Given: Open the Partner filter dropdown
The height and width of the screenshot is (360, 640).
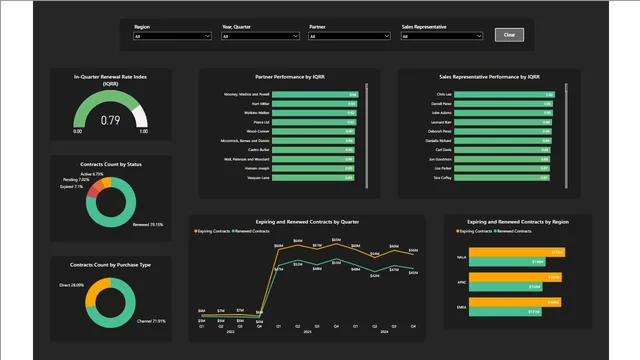Looking at the screenshot, I should tap(349, 36).
